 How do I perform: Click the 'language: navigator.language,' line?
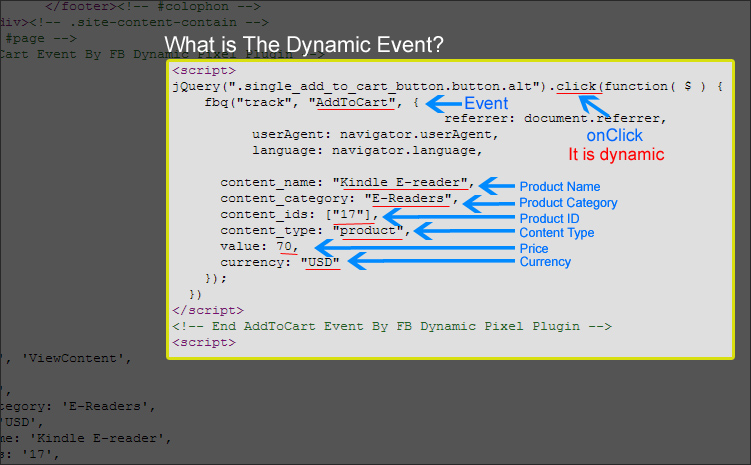(x=367, y=150)
